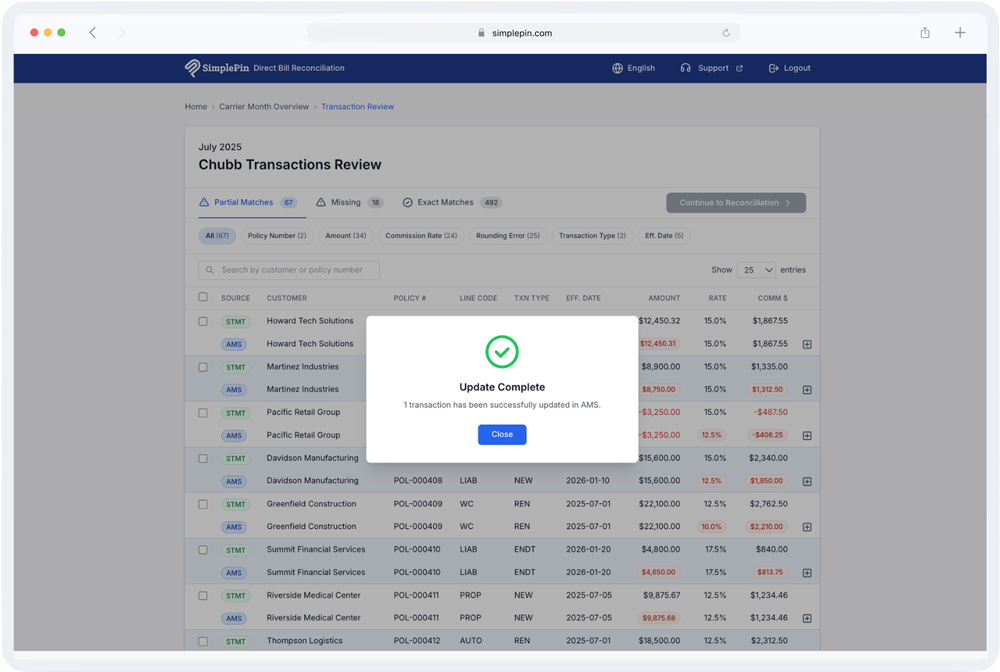Click the Continue to Reconciliation arrow
Screen dimensions: 1000x672
point(788,203)
